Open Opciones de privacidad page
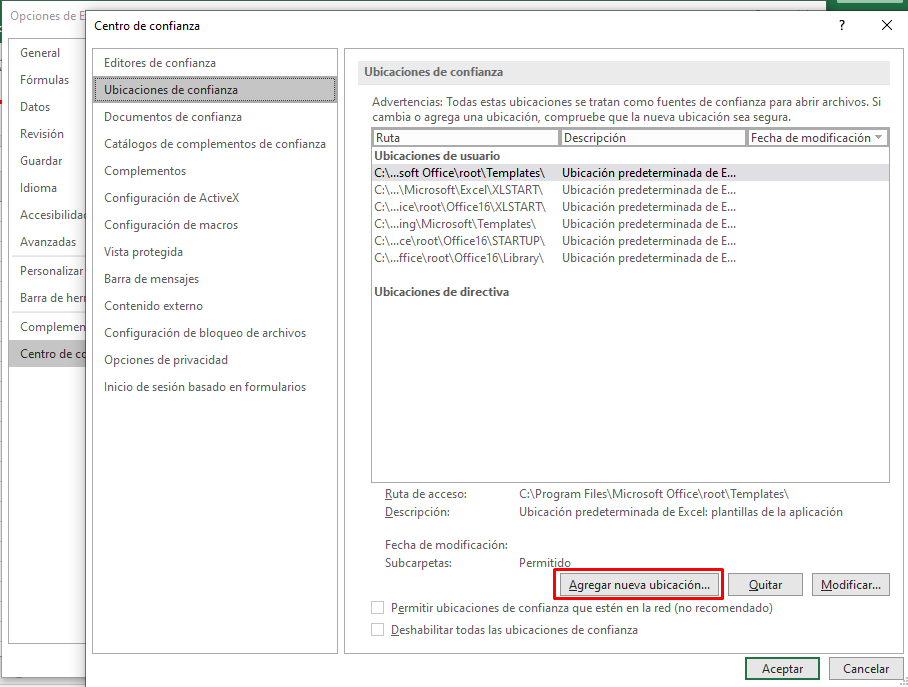 pos(166,360)
